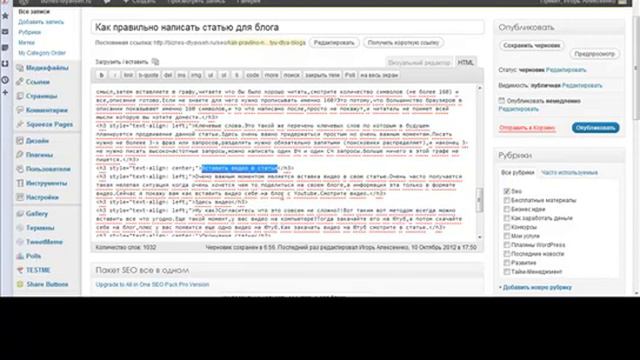Open Добавить запись in the sidebar submenu
This screenshot has width=640, height=360.
coord(41,22)
